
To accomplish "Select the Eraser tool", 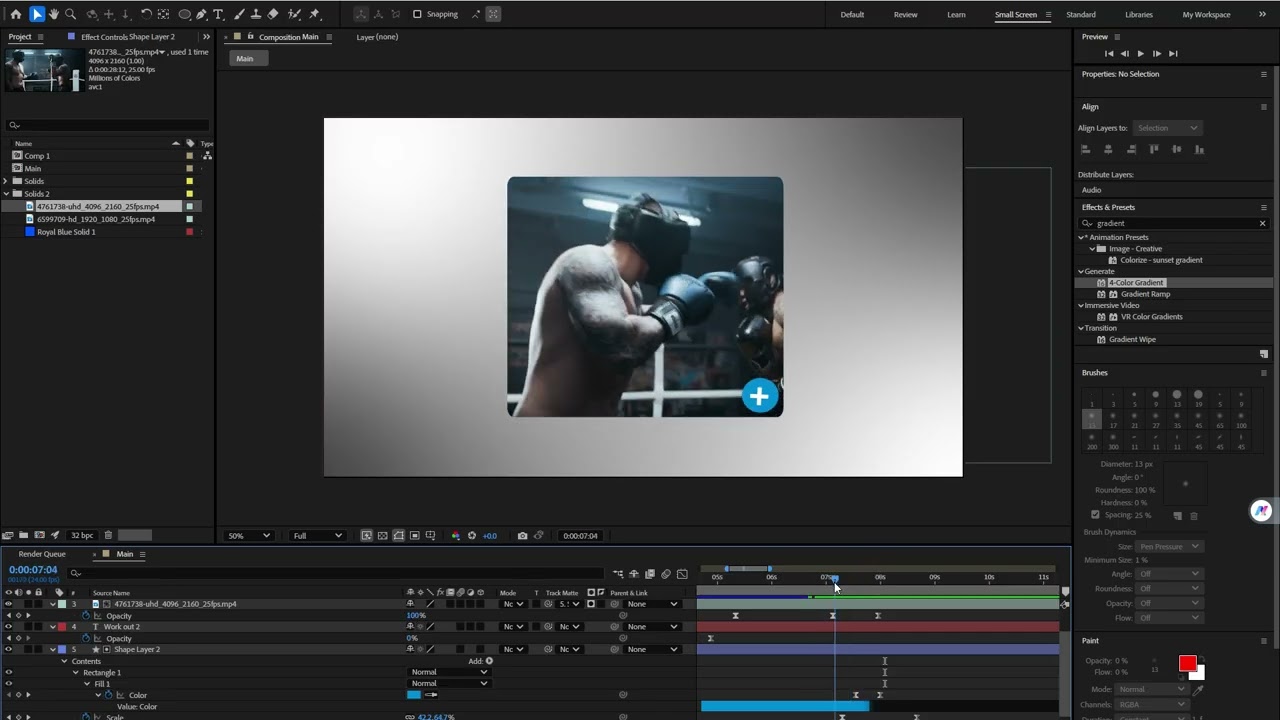I will (272, 14).
